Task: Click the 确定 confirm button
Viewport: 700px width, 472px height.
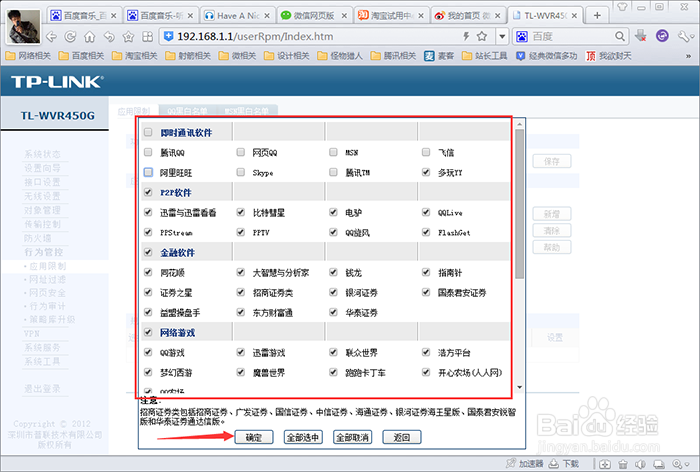Action: (x=254, y=437)
